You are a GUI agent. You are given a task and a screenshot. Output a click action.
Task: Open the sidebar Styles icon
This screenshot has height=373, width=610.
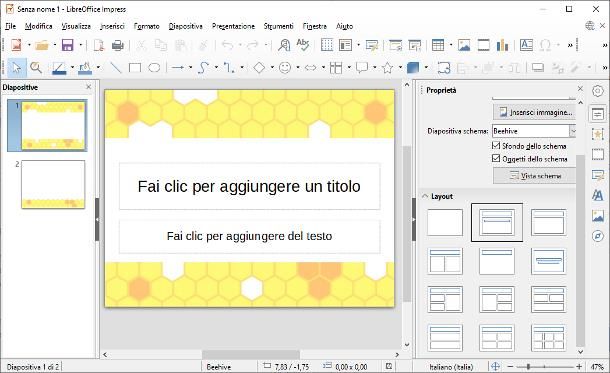(x=598, y=195)
